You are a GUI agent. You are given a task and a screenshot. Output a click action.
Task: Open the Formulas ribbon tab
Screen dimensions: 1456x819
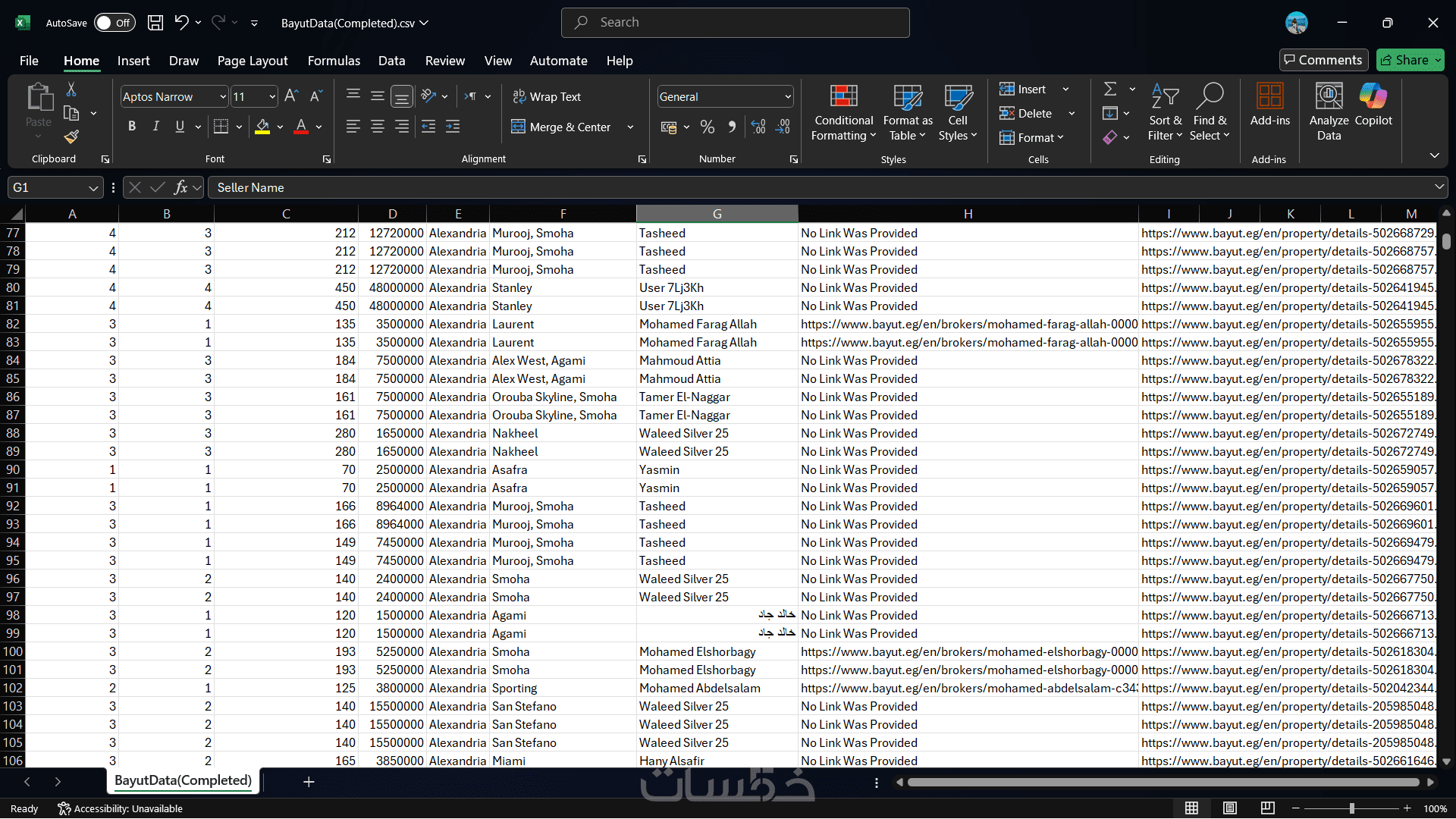pos(334,61)
